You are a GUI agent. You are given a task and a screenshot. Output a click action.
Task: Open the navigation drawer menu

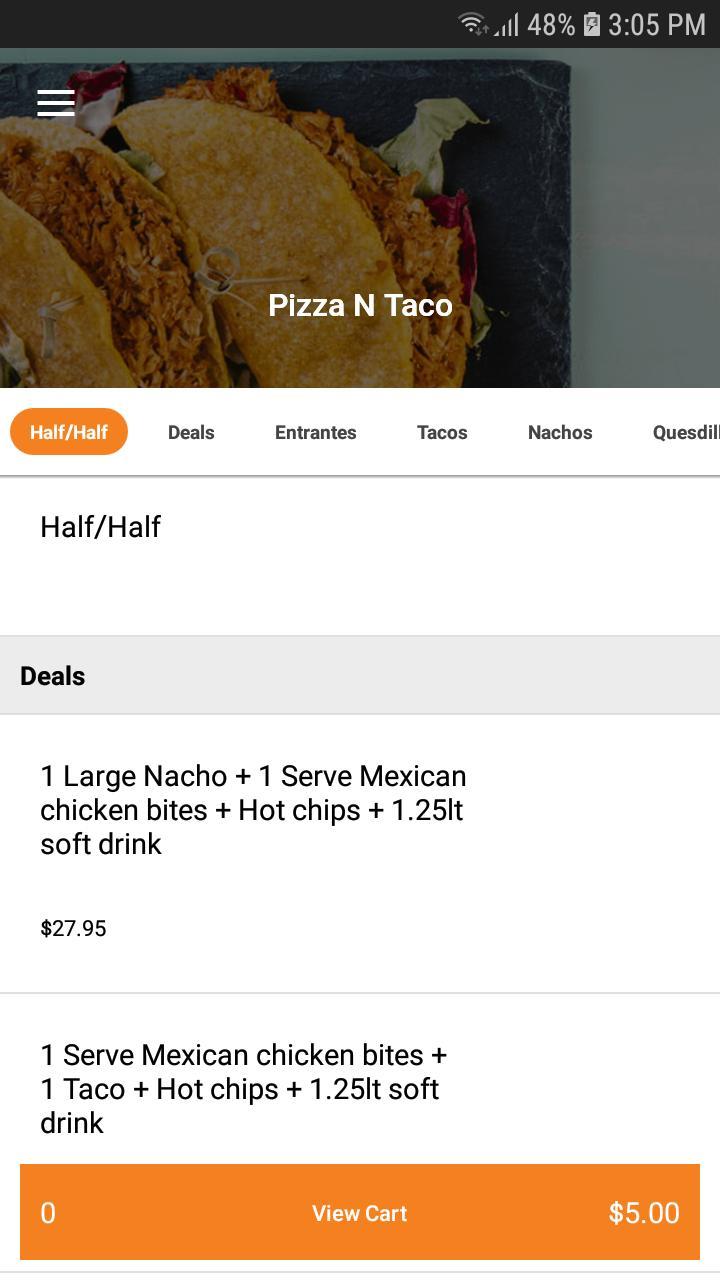[55, 103]
